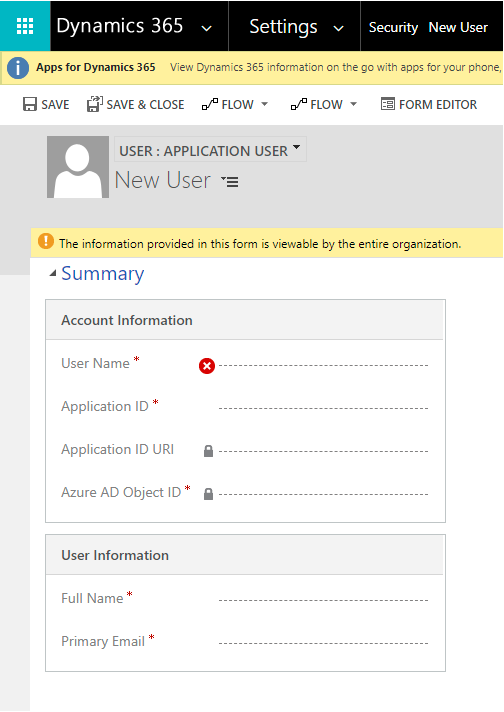
Task: Click the Primary Email label
Action: tap(103, 641)
